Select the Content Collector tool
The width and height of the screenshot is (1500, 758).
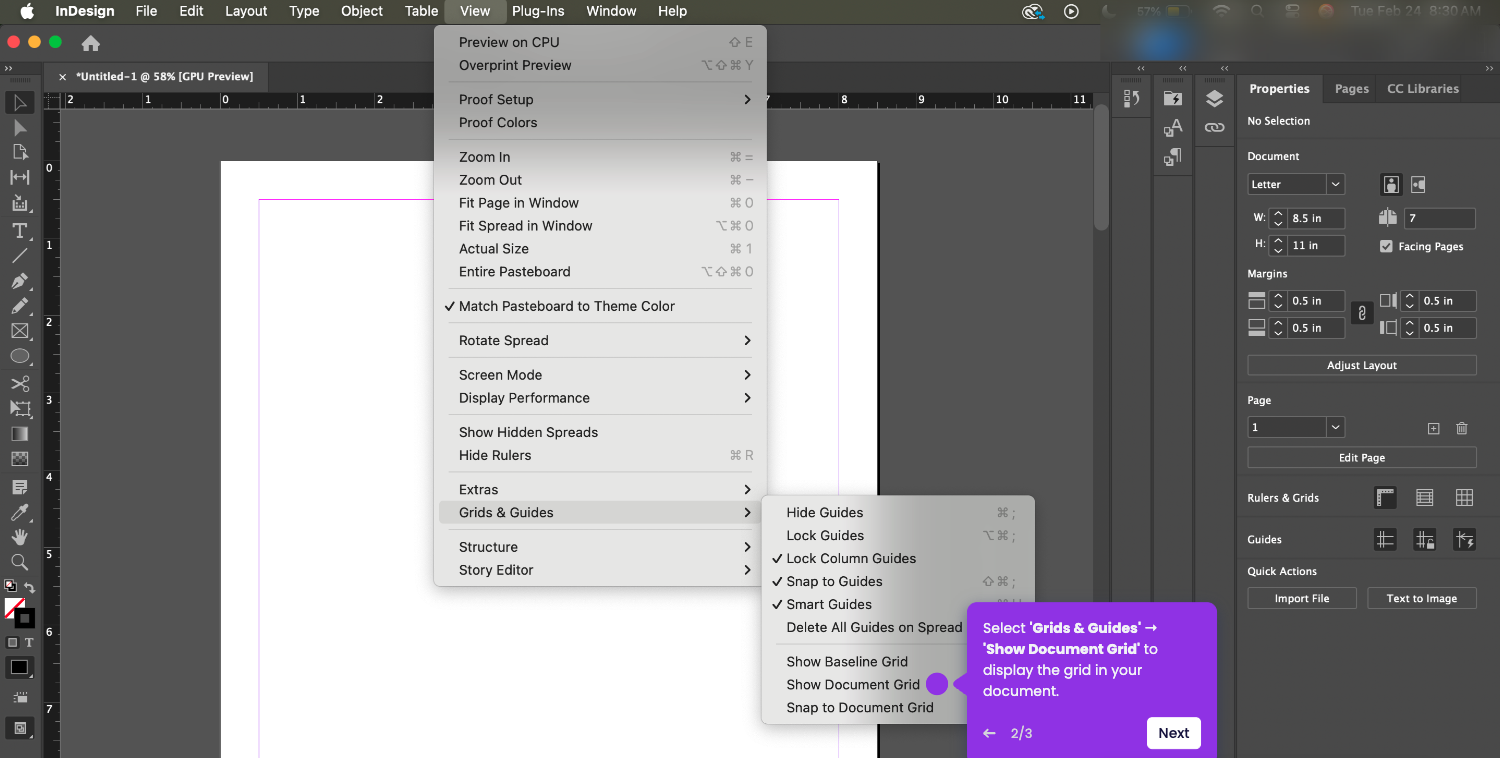pos(19,203)
